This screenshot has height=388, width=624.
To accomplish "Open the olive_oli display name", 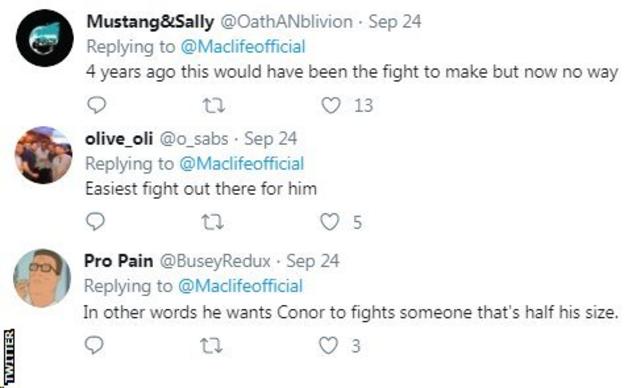I will tap(119, 139).
